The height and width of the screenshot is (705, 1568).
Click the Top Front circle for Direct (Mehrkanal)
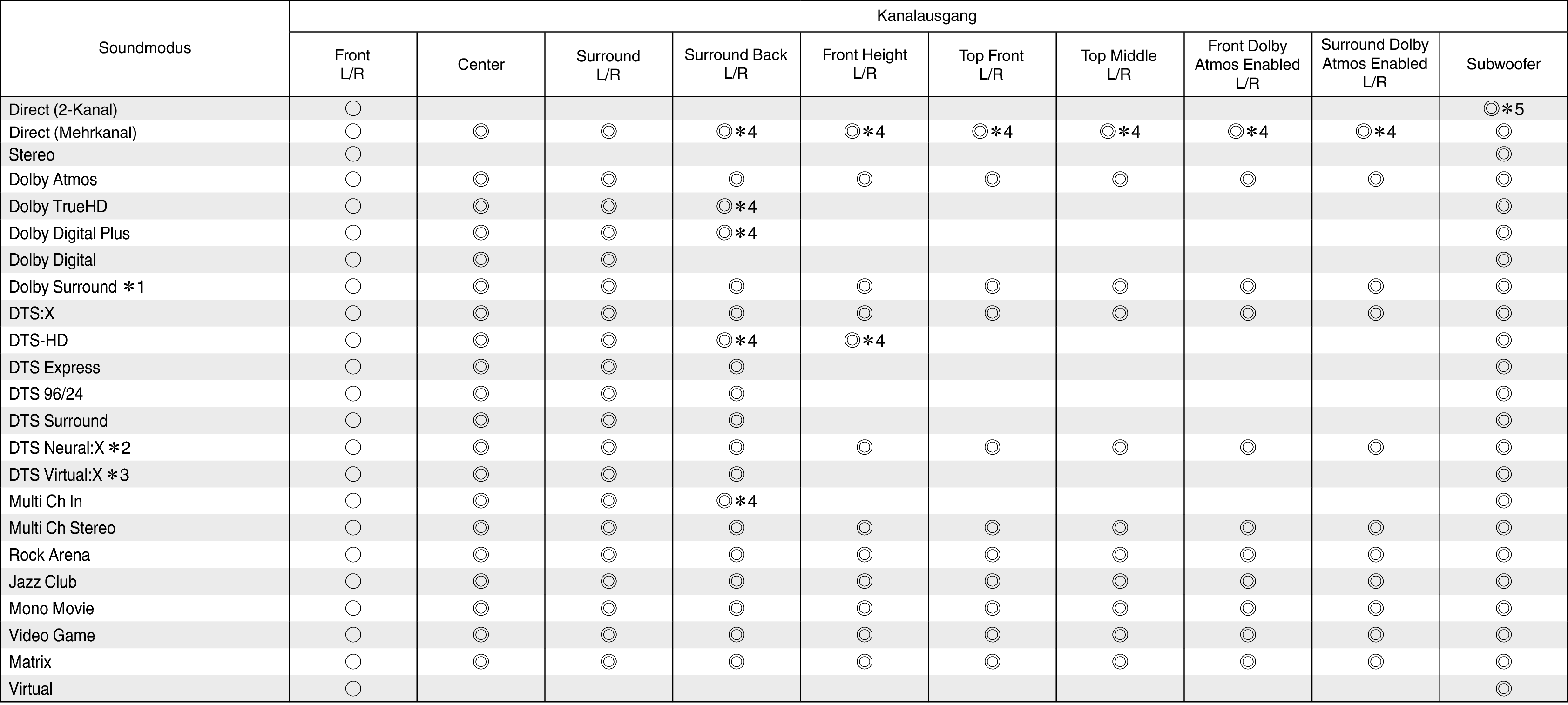(x=980, y=131)
